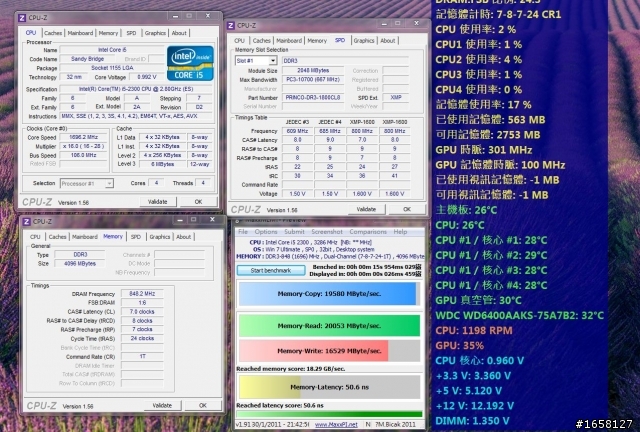Open the Options menu in MaxxMEM

click(x=266, y=232)
